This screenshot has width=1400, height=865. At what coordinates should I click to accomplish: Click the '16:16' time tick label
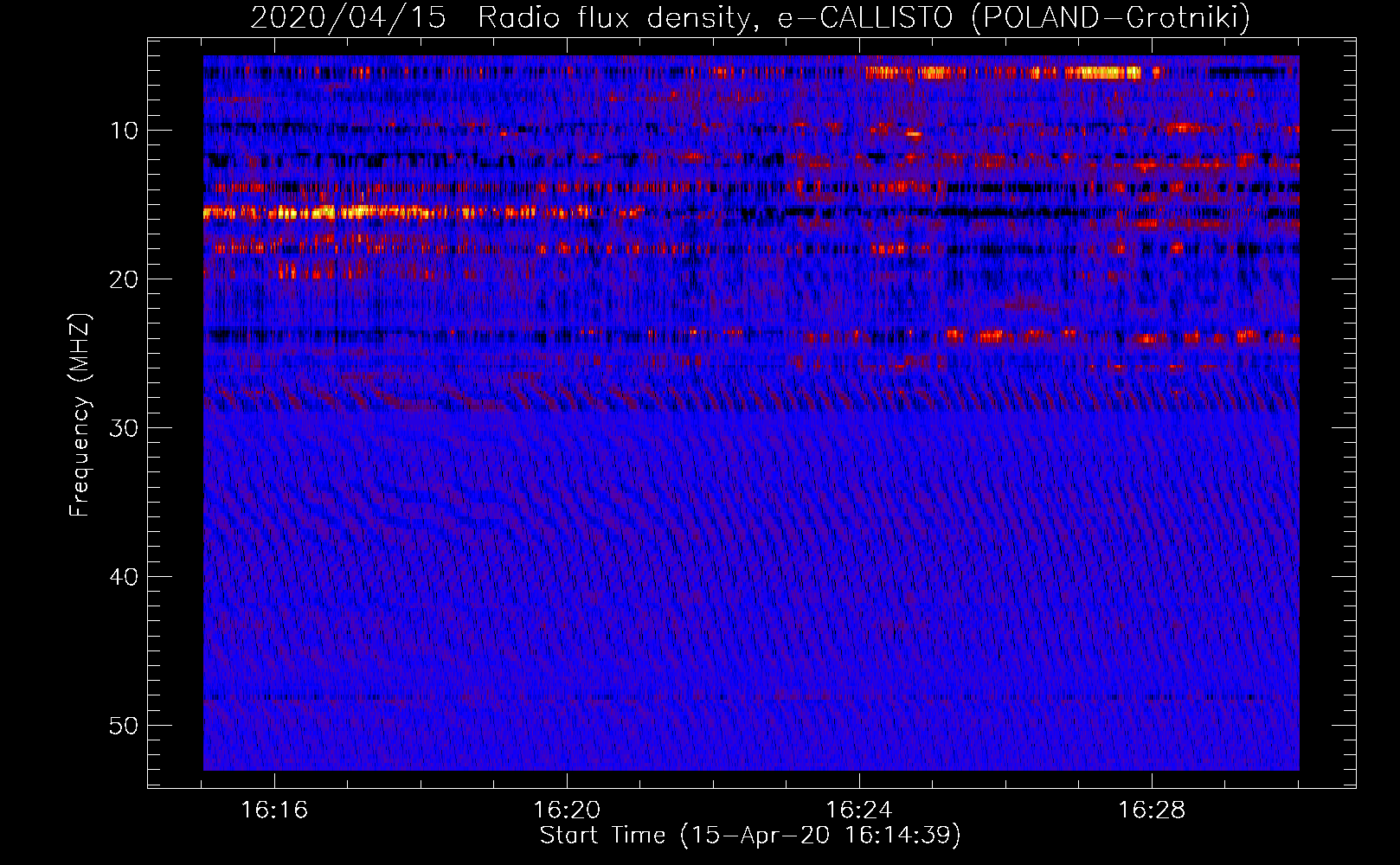pyautogui.click(x=274, y=811)
